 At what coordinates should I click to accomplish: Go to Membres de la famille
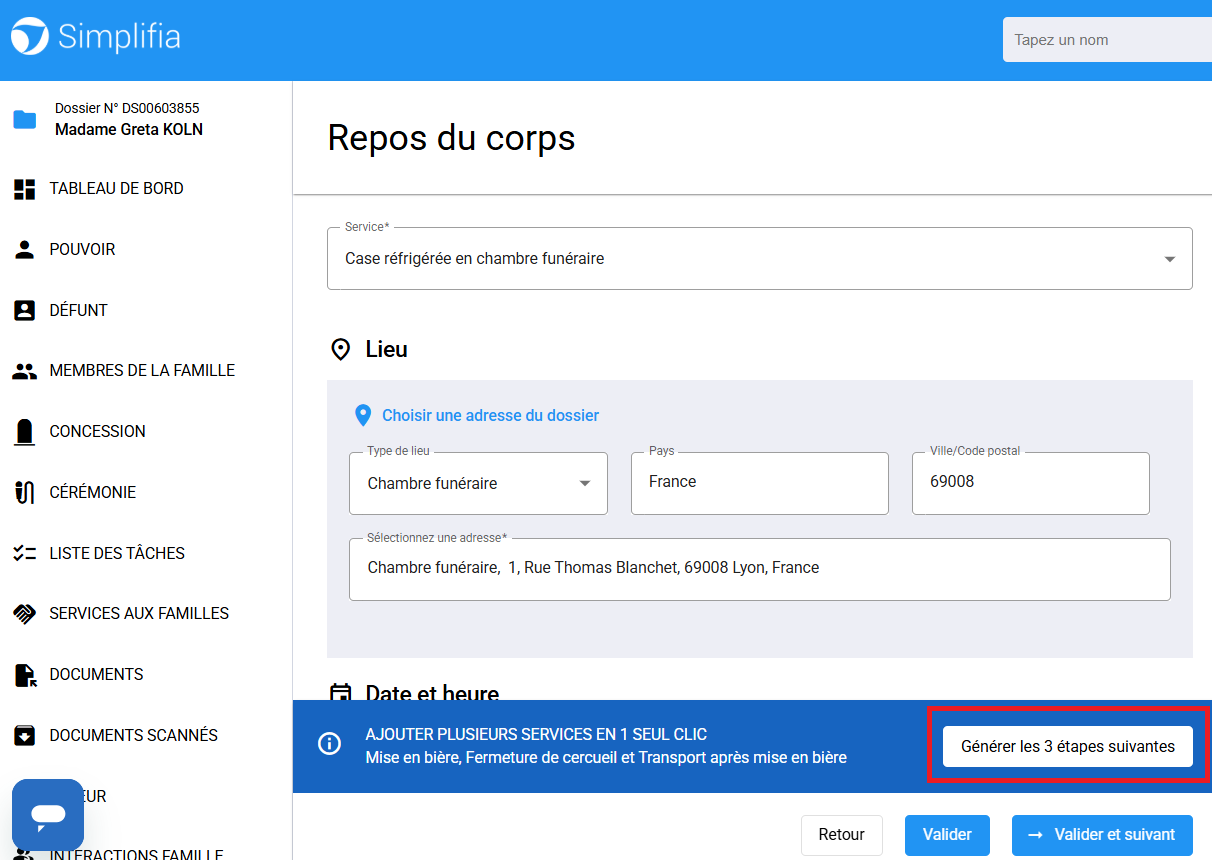142,371
